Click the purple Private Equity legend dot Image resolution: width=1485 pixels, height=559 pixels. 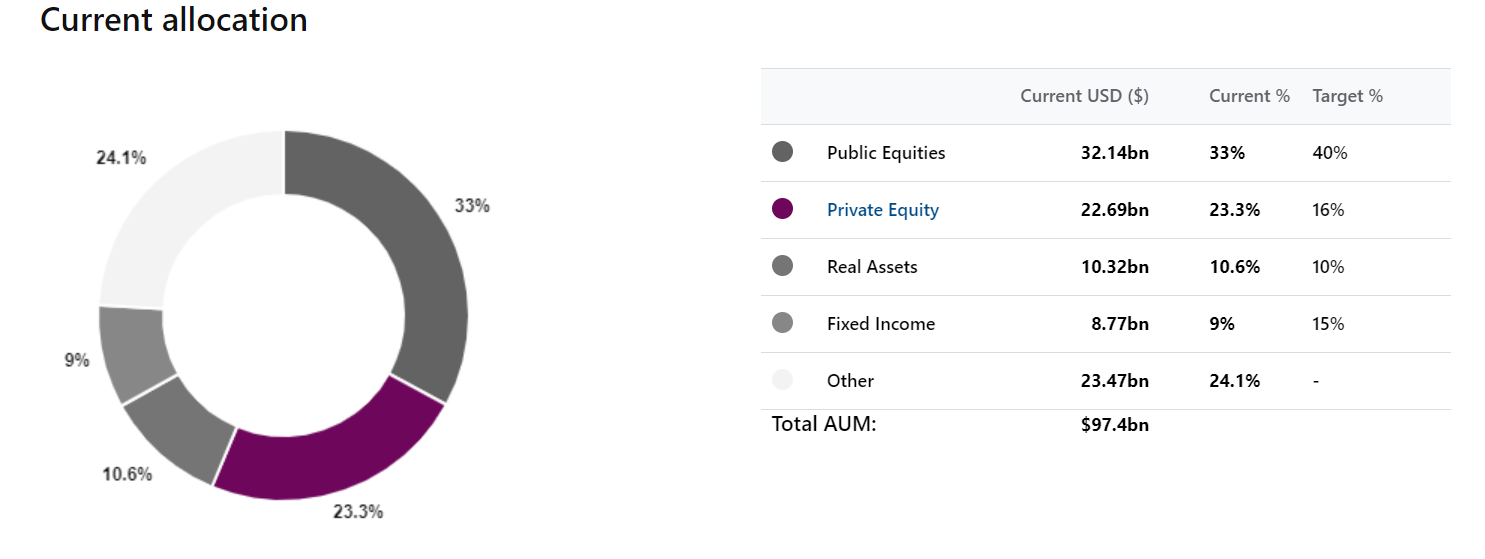point(782,209)
